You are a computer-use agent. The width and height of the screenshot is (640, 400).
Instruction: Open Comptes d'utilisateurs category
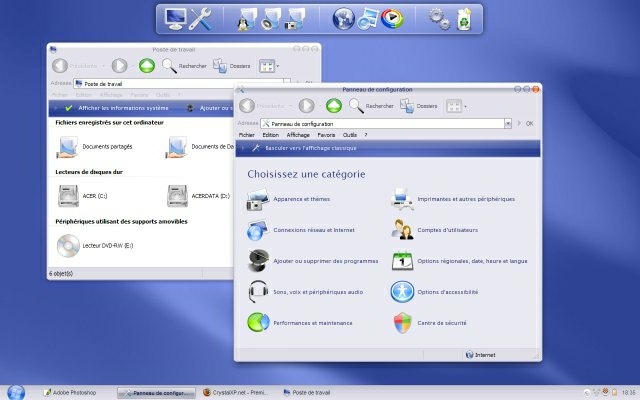403,229
